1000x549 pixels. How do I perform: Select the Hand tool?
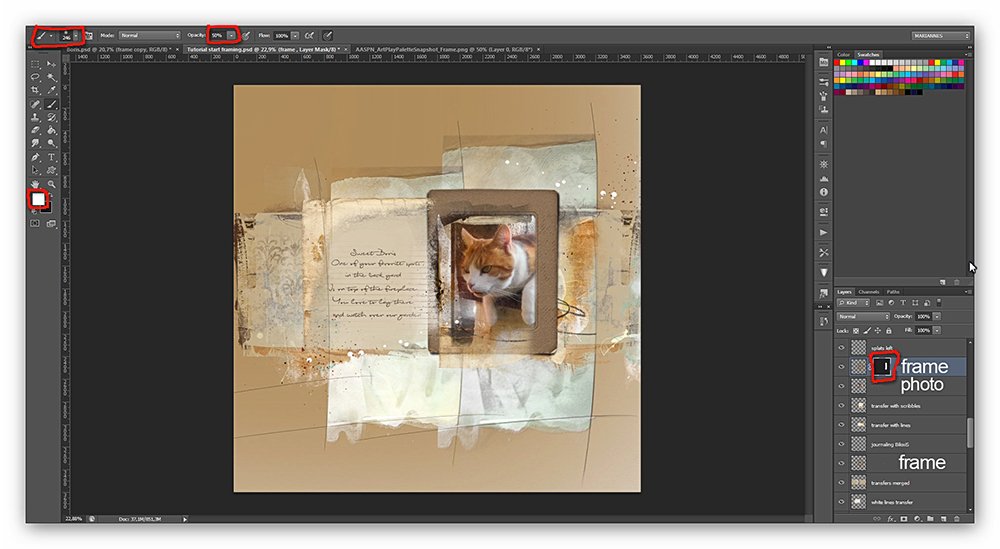click(35, 184)
